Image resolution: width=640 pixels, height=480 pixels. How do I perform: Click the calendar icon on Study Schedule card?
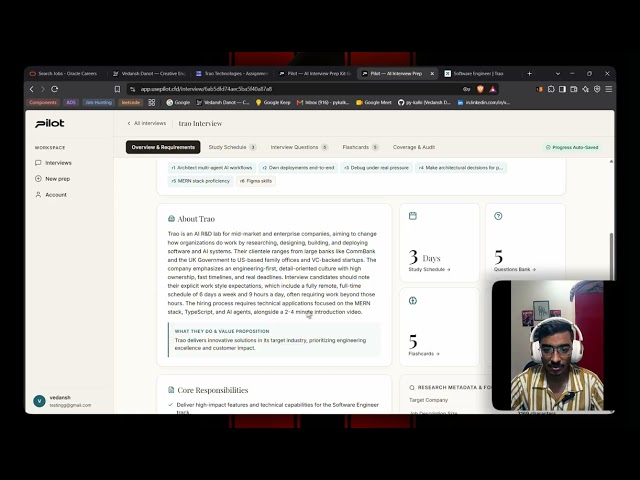point(413,216)
